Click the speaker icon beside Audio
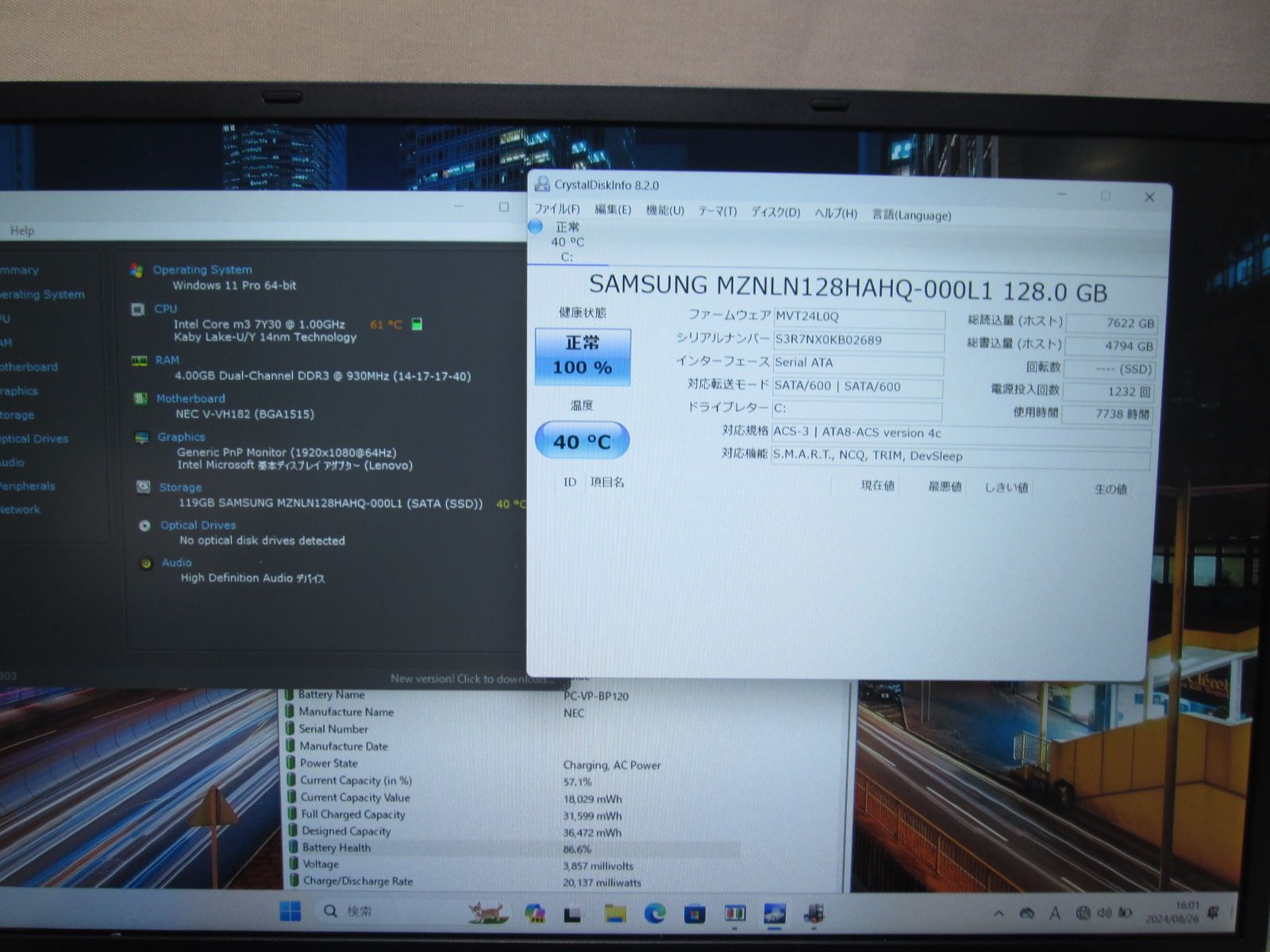 click(x=146, y=563)
